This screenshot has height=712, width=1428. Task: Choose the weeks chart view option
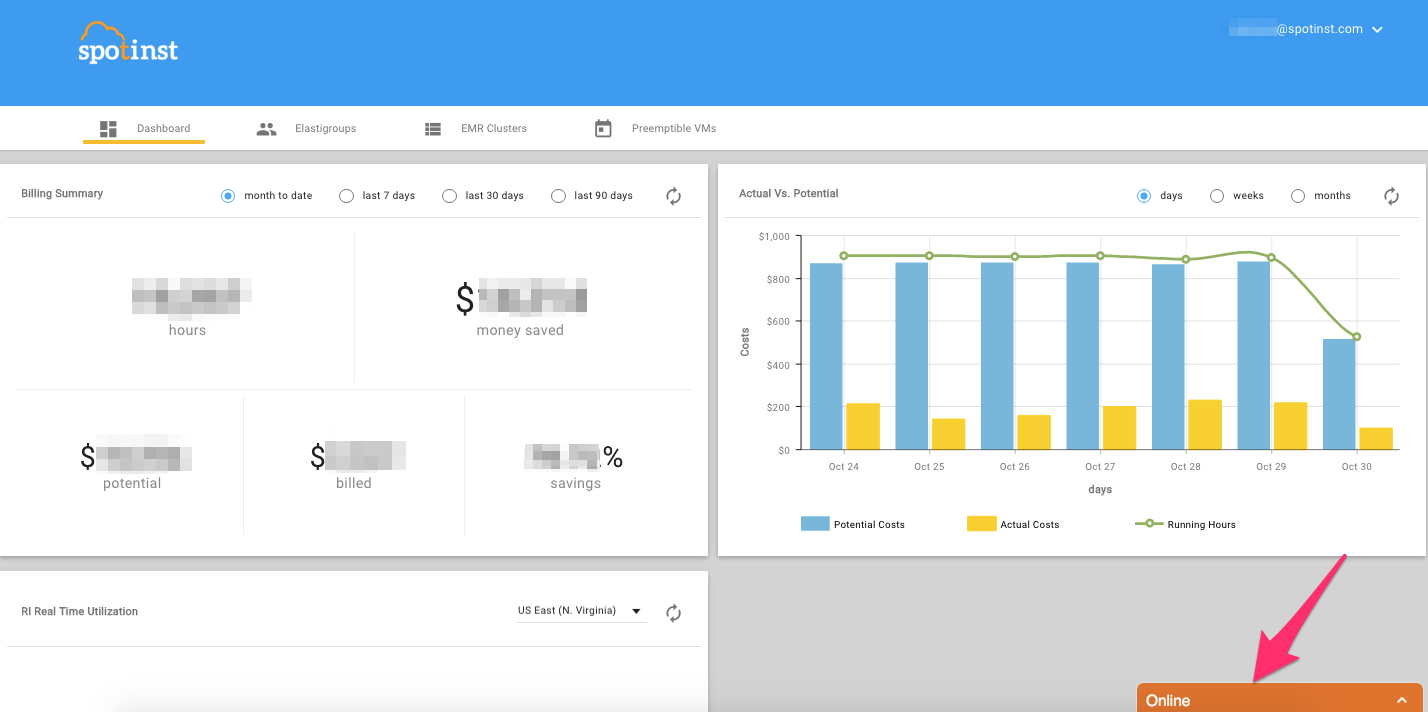pos(1217,196)
